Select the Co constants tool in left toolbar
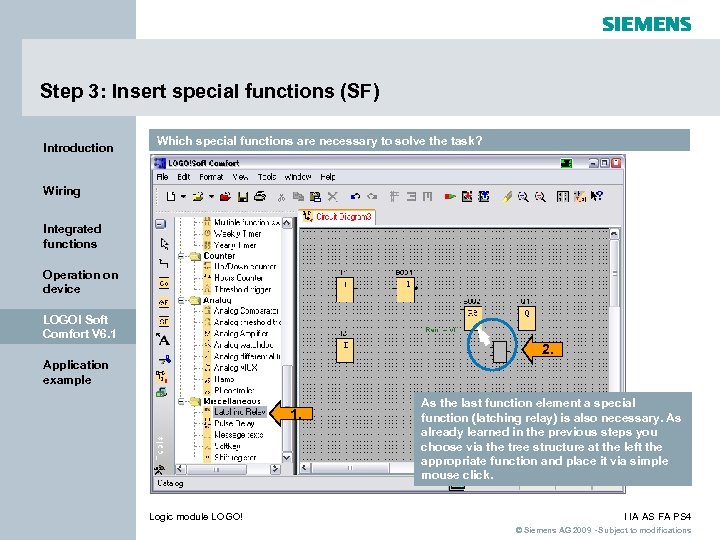Screen dimensions: 720x540 click(x=164, y=283)
